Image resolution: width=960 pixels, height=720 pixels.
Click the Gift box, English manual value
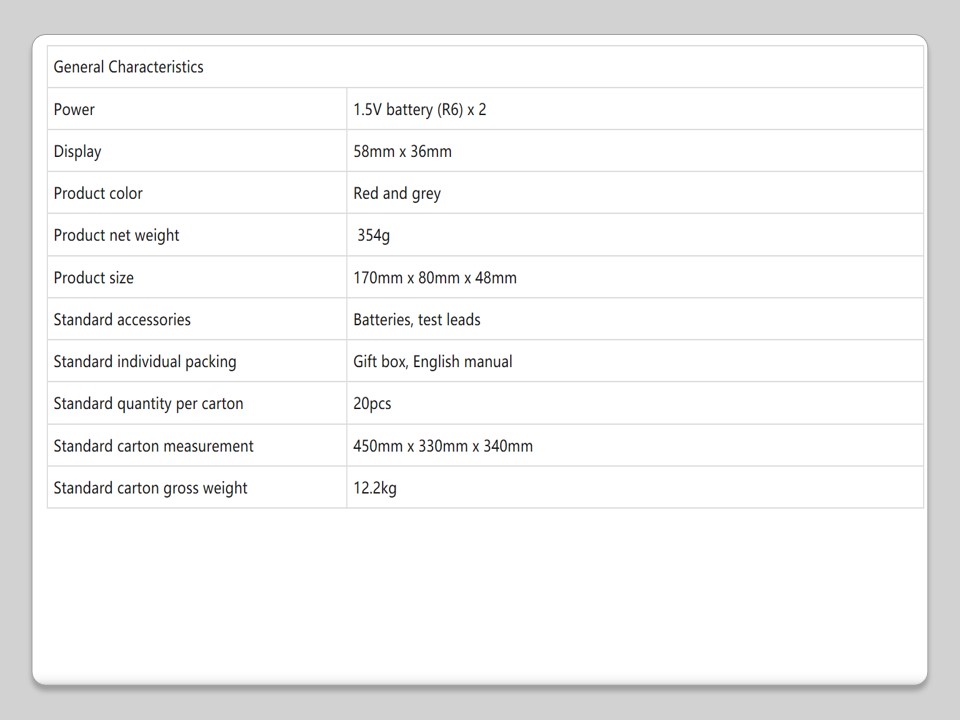(x=432, y=362)
